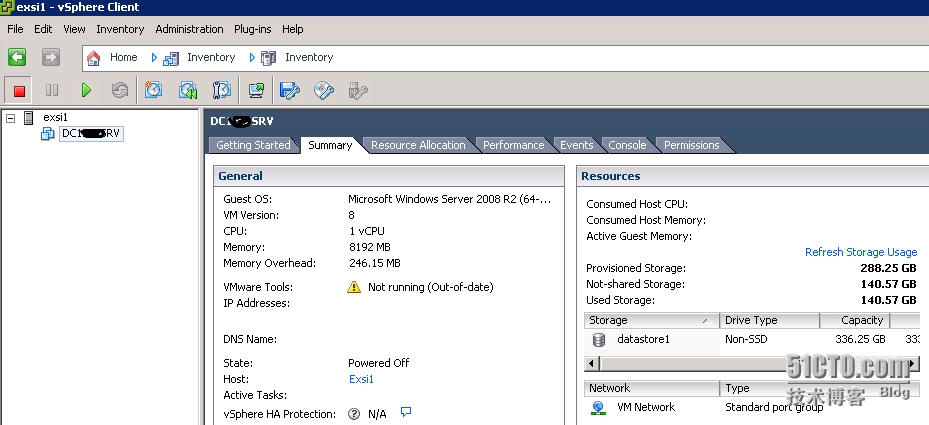Screen dimensions: 929x425
Task: Open the Inventory menu
Action: tap(120, 29)
